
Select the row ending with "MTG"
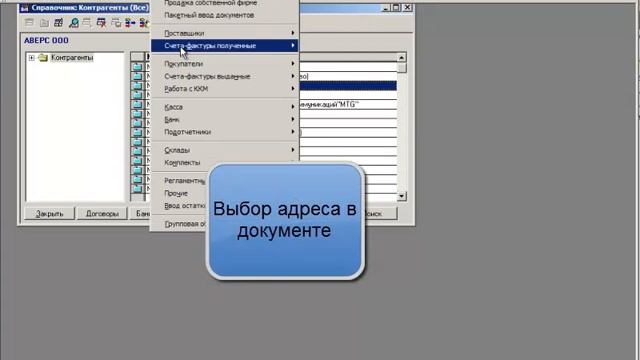(x=348, y=104)
